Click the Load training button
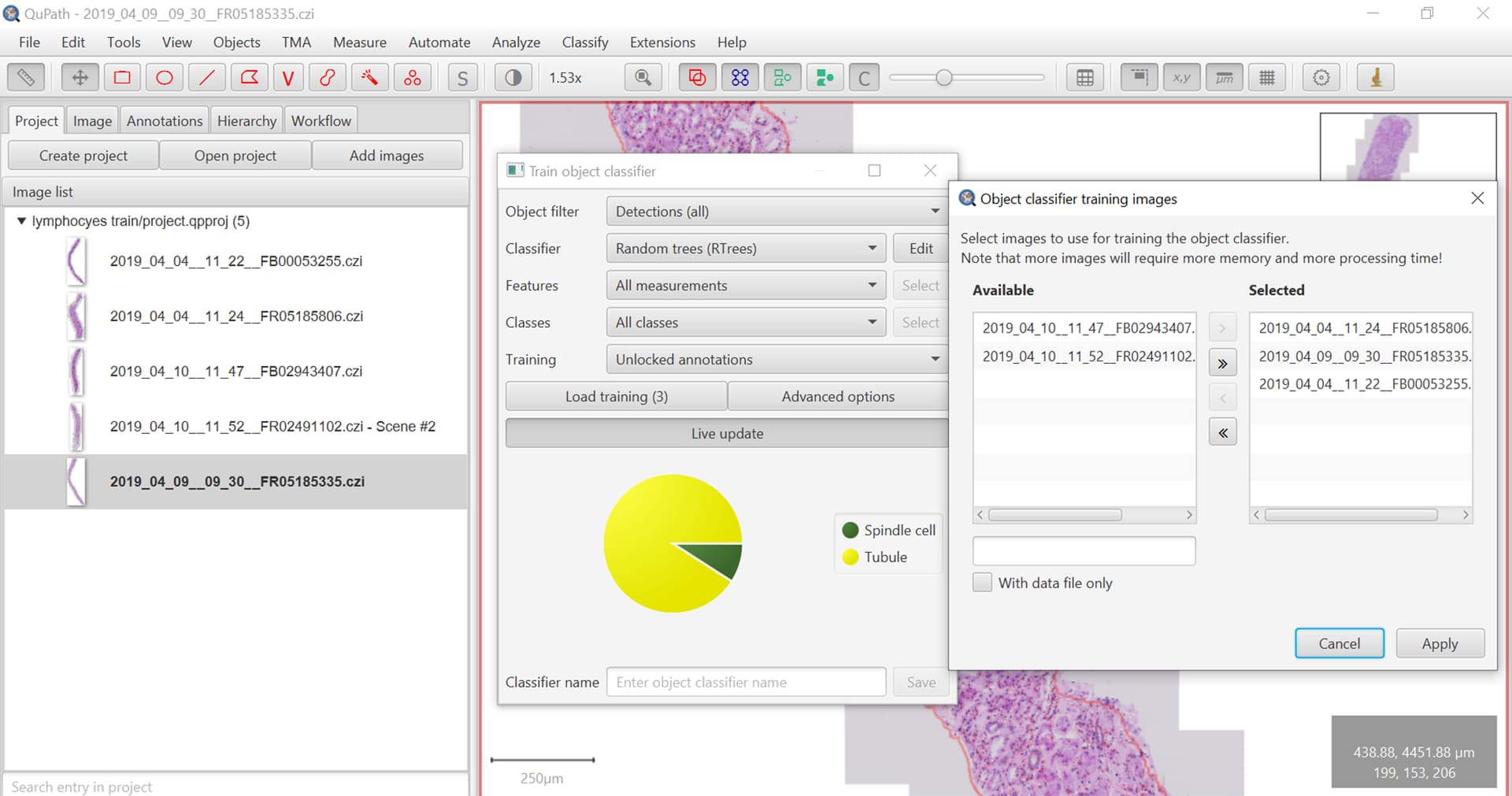Screen dimensions: 1512x796 coord(616,396)
